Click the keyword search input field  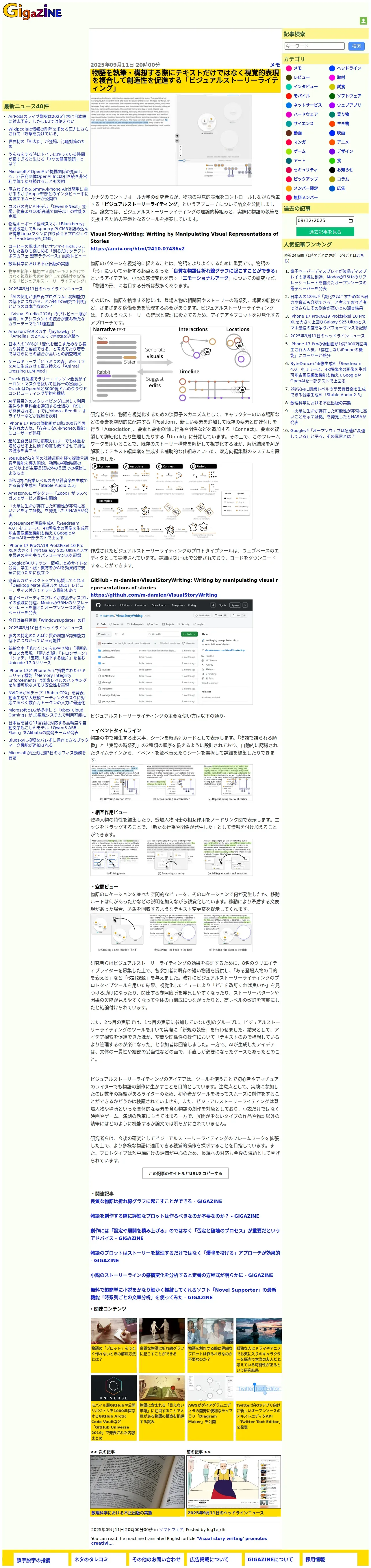pyautogui.click(x=315, y=46)
